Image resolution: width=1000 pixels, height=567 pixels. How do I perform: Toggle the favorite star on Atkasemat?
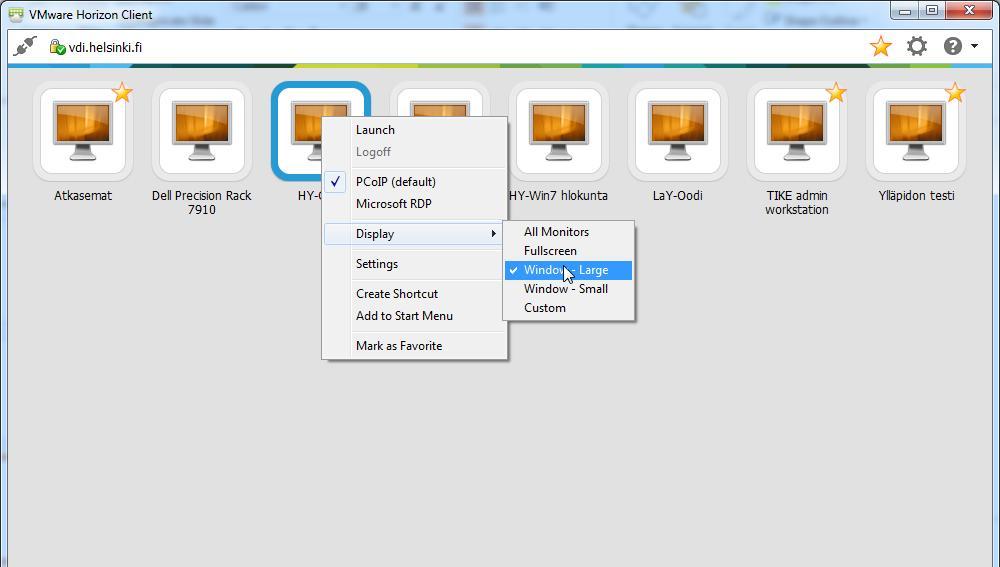click(x=122, y=92)
